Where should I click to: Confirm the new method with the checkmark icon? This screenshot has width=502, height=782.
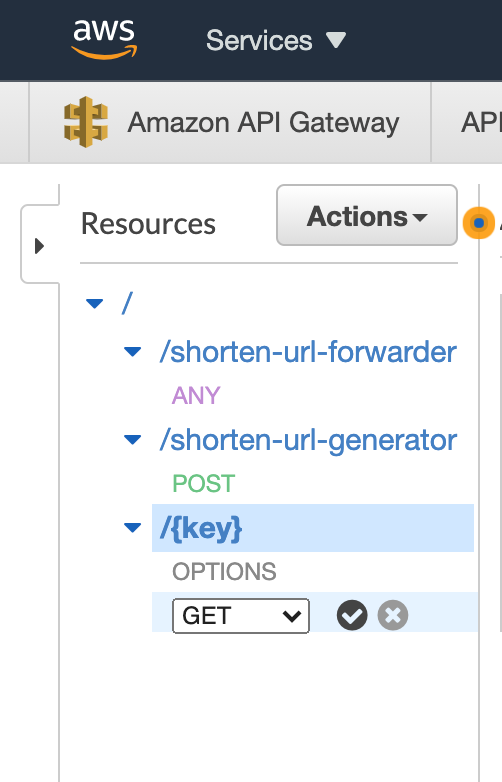pos(352,615)
